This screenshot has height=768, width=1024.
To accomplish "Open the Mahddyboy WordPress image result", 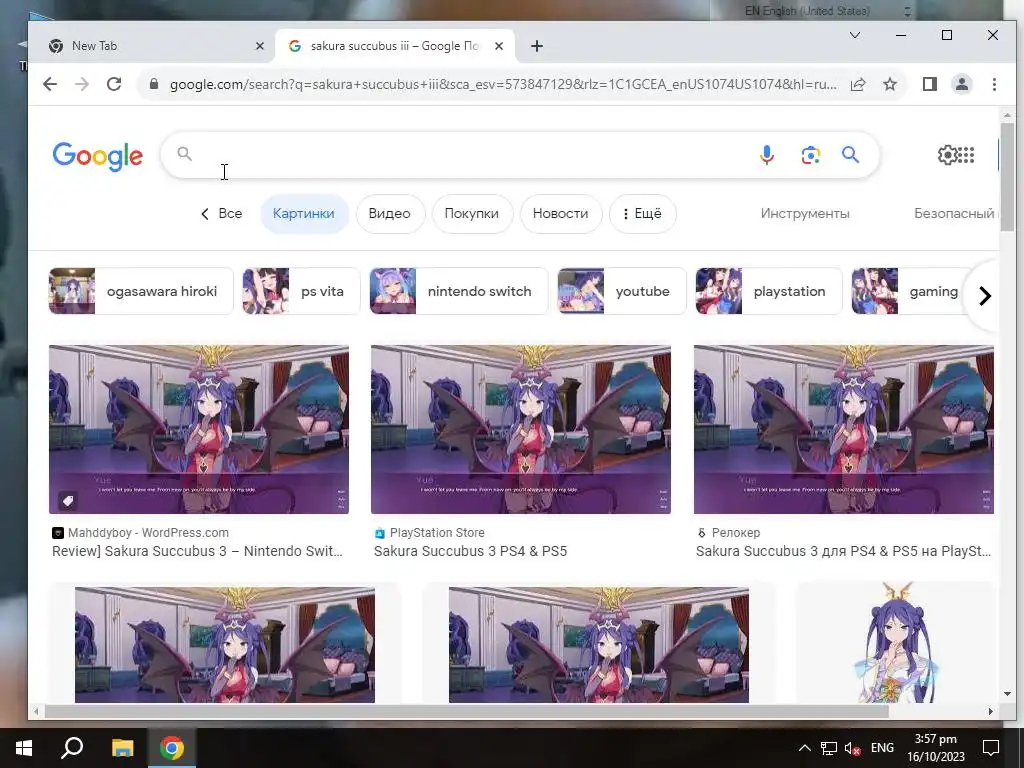I will (x=199, y=429).
